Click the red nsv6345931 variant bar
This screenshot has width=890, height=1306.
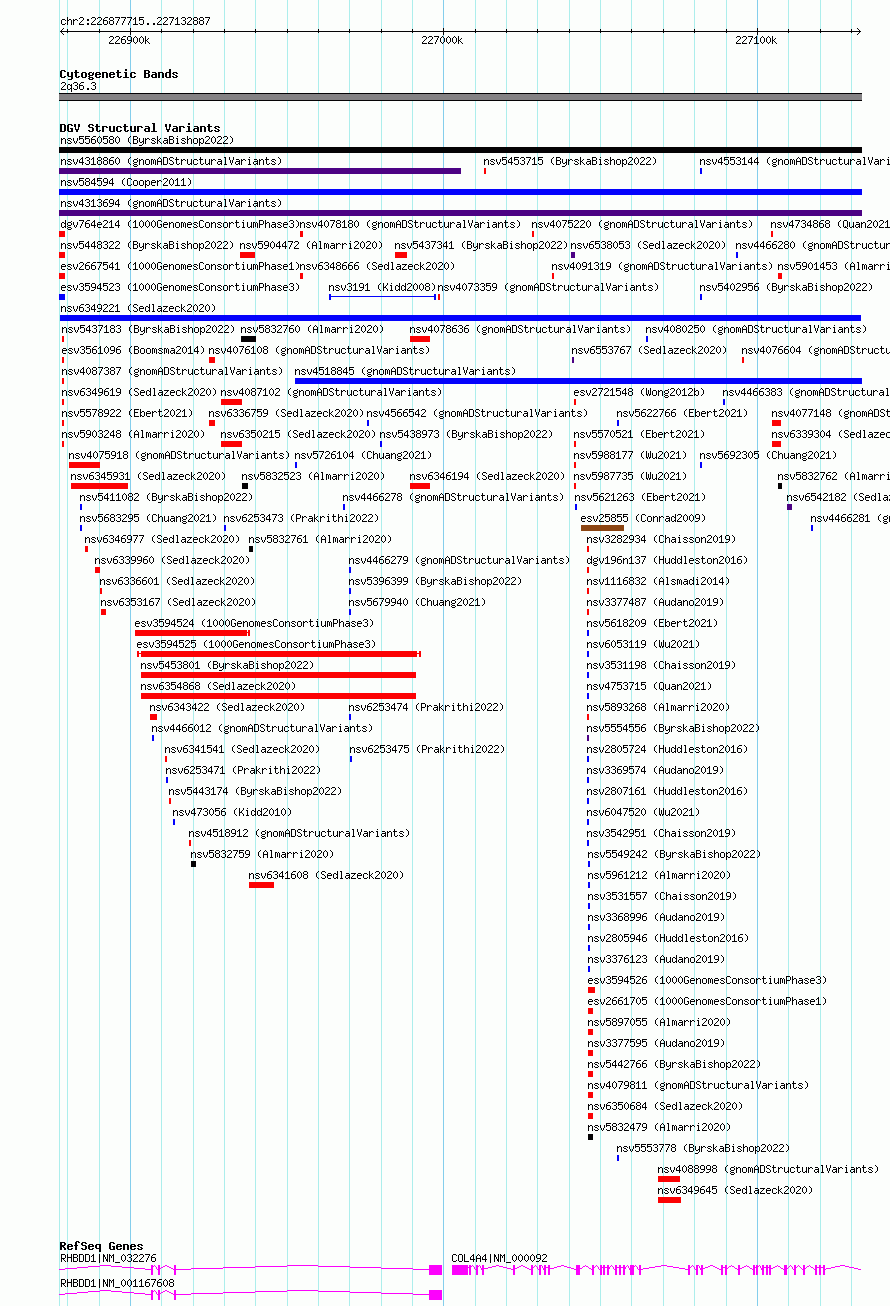click(99, 486)
